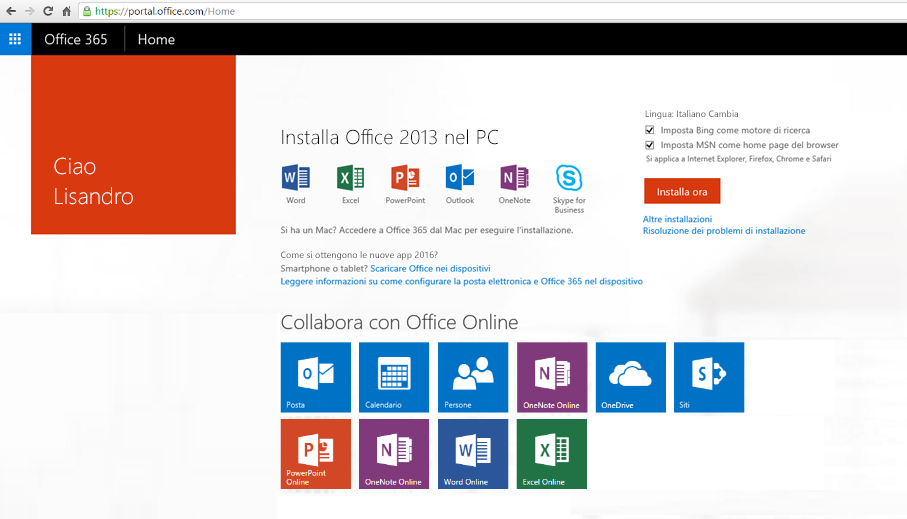Uncheck Imposta MSN come home page
This screenshot has height=519, width=907.
tap(650, 145)
